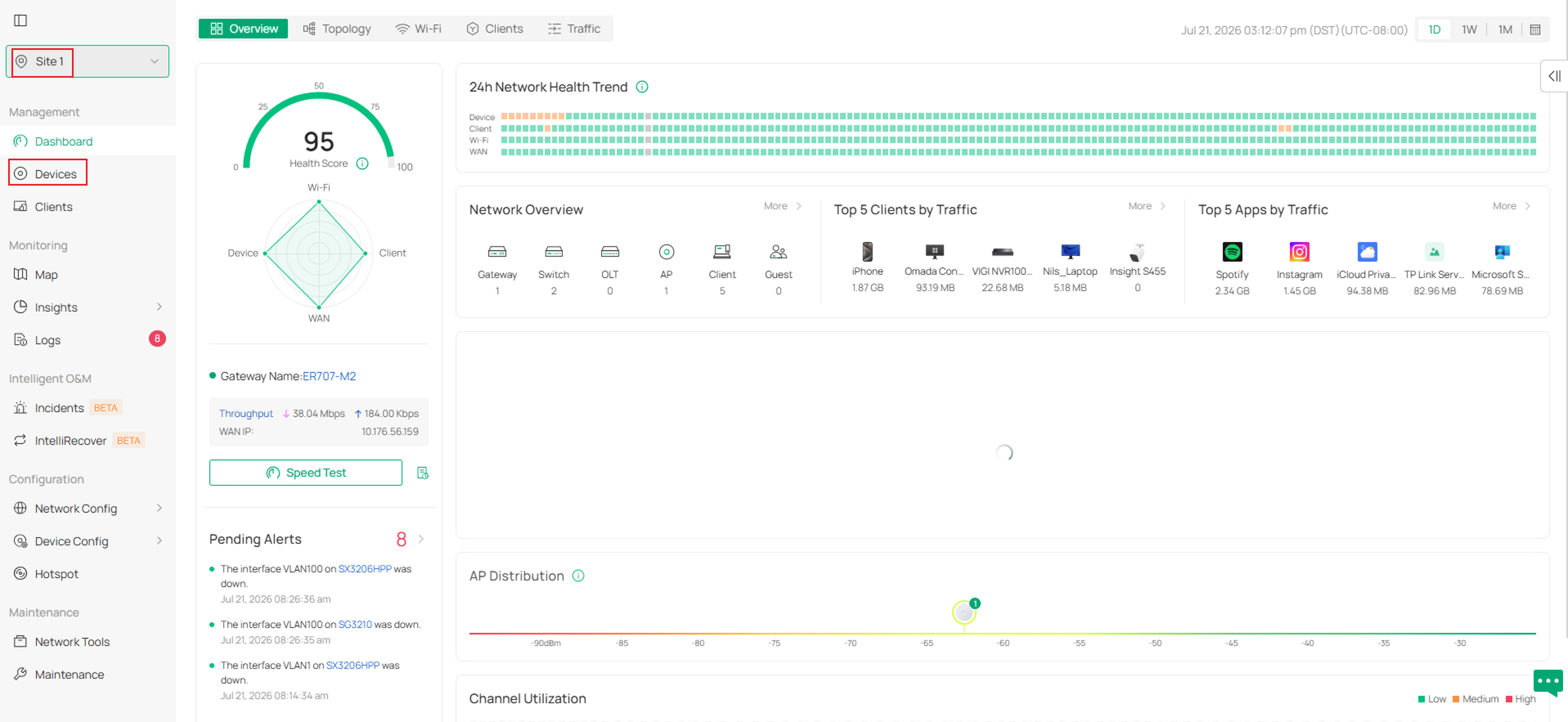Click More in Top 5 Apps by Traffic
This screenshot has height=722, width=1568.
tap(1511, 206)
